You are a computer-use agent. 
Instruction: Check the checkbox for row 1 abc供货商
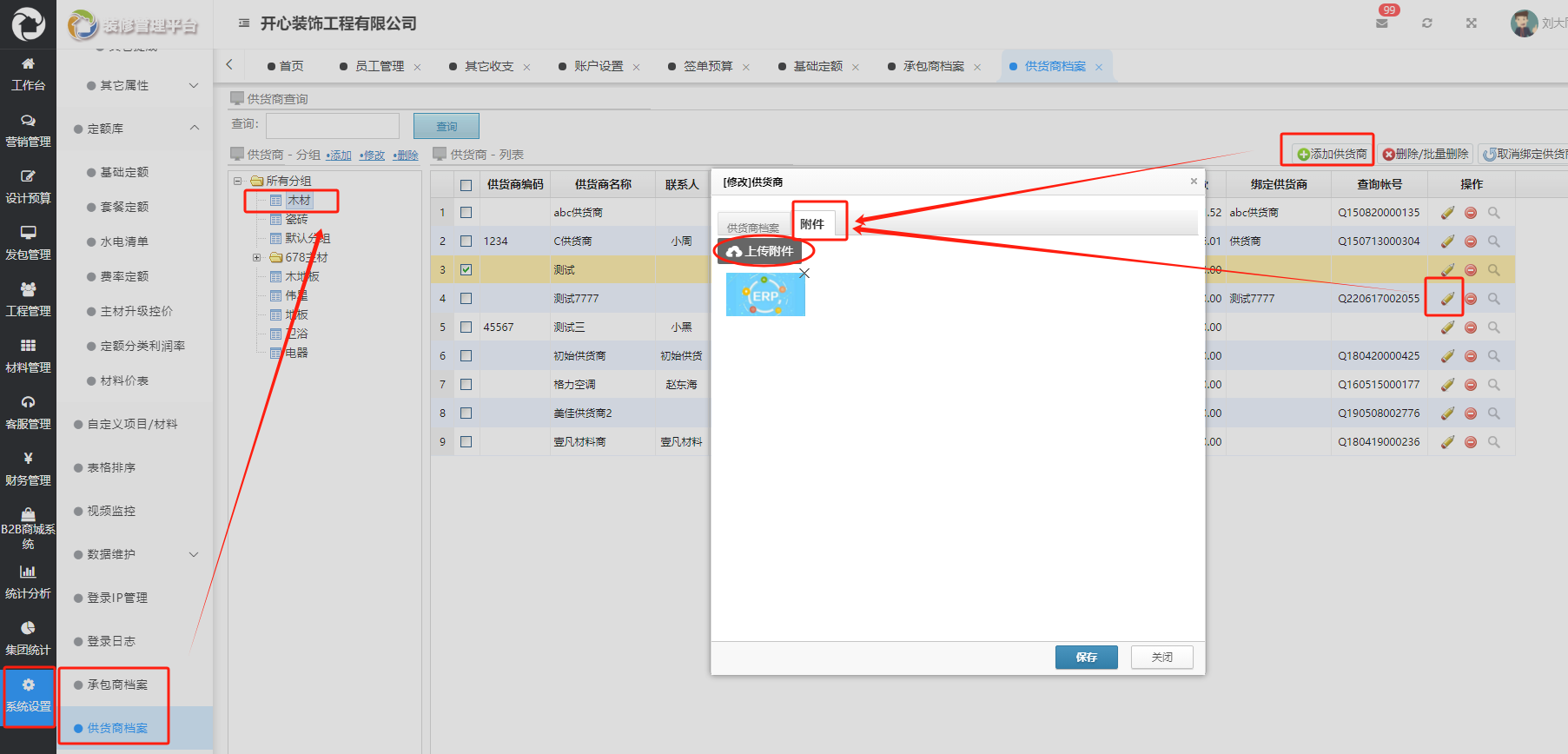point(466,213)
